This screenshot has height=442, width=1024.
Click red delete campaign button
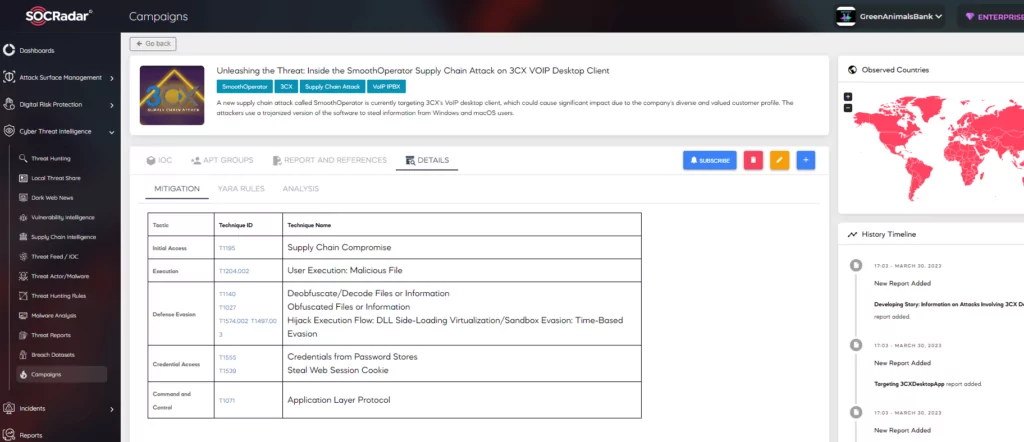pos(753,161)
